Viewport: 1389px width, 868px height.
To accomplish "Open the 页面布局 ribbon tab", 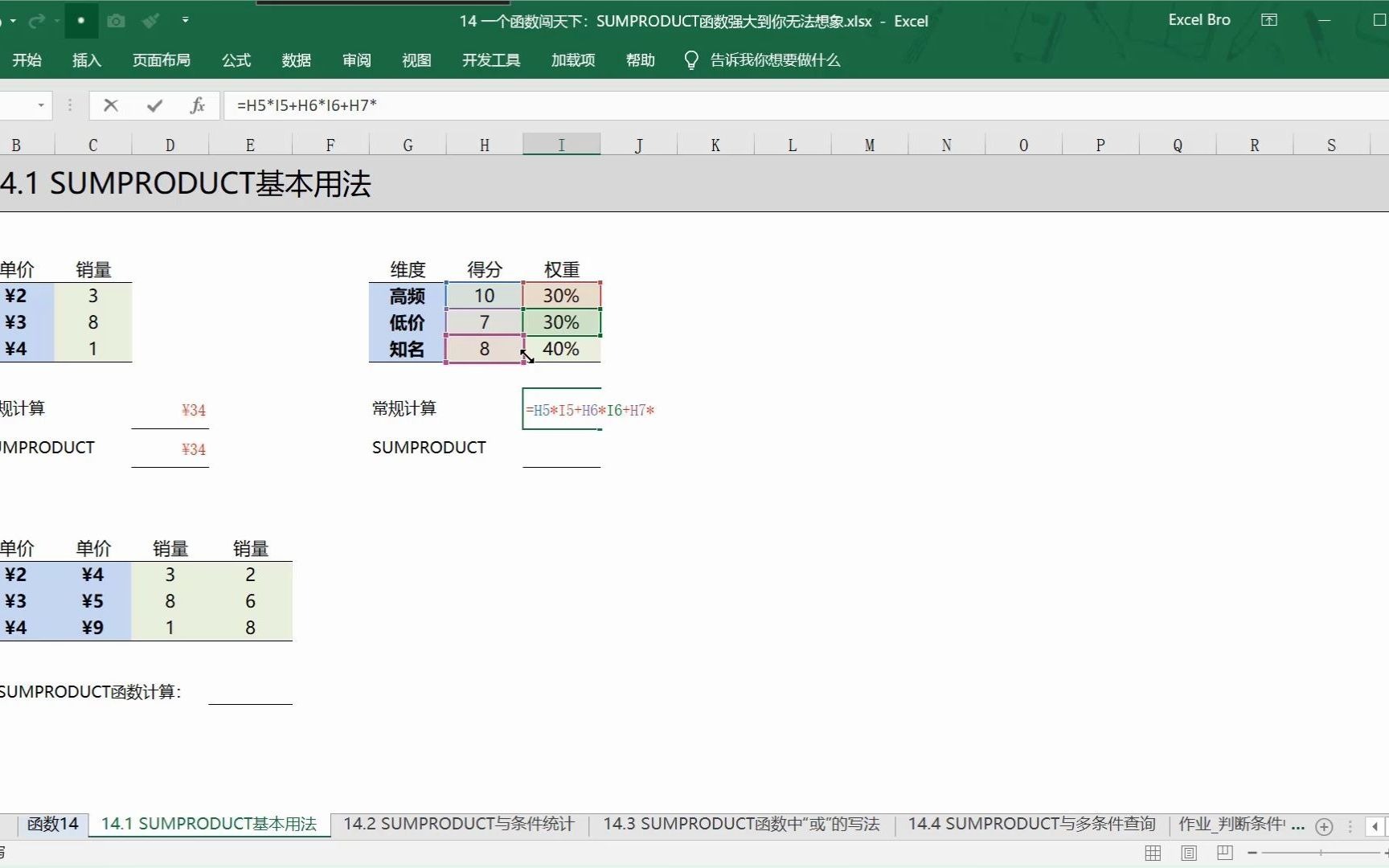I will [x=162, y=60].
